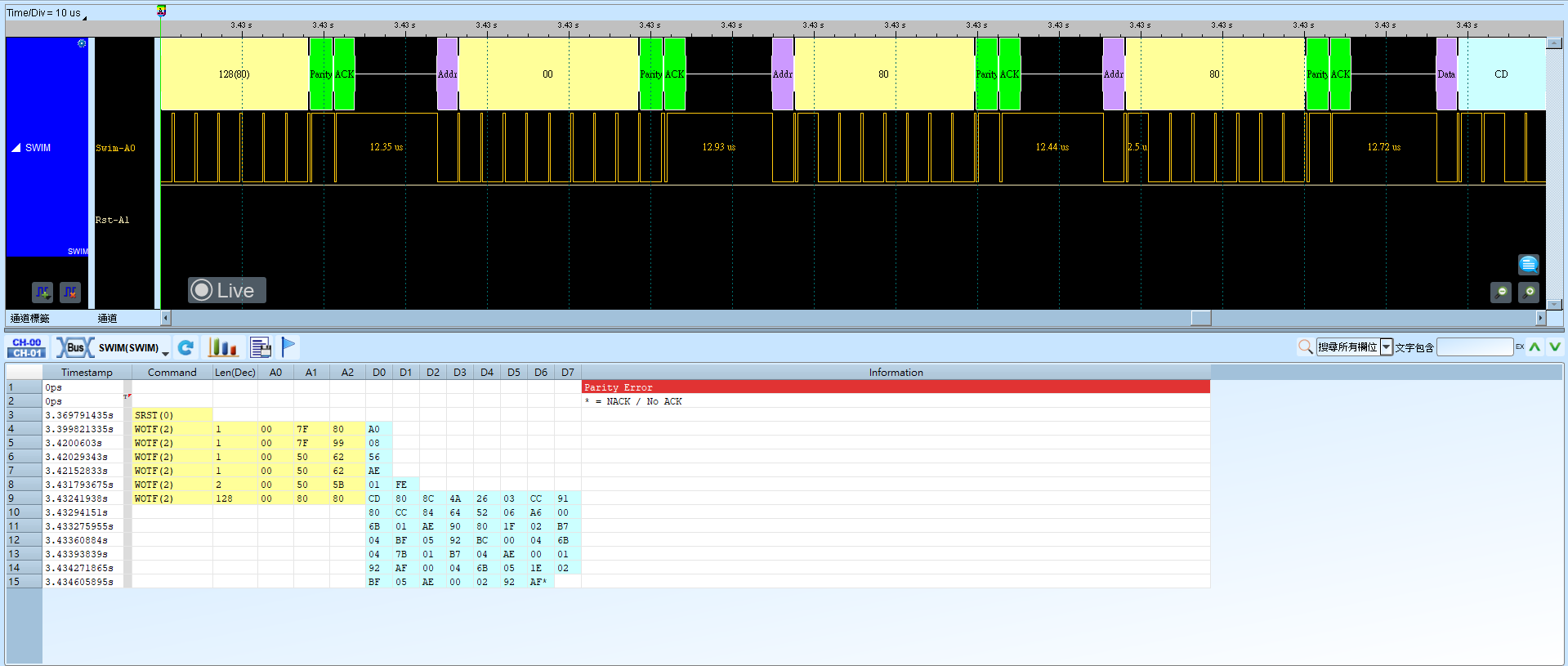Click the horizontal waveform scrollbar thumb

pyautogui.click(x=1201, y=318)
